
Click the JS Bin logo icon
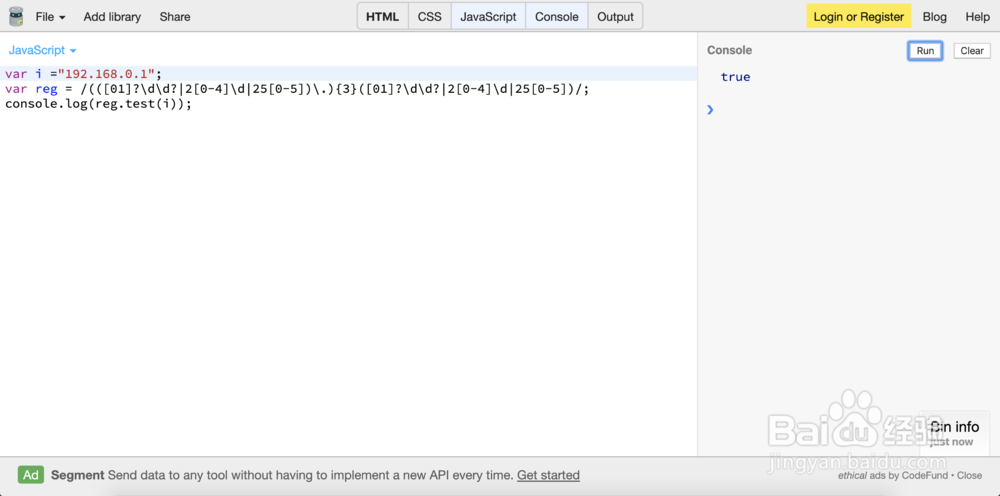click(15, 17)
